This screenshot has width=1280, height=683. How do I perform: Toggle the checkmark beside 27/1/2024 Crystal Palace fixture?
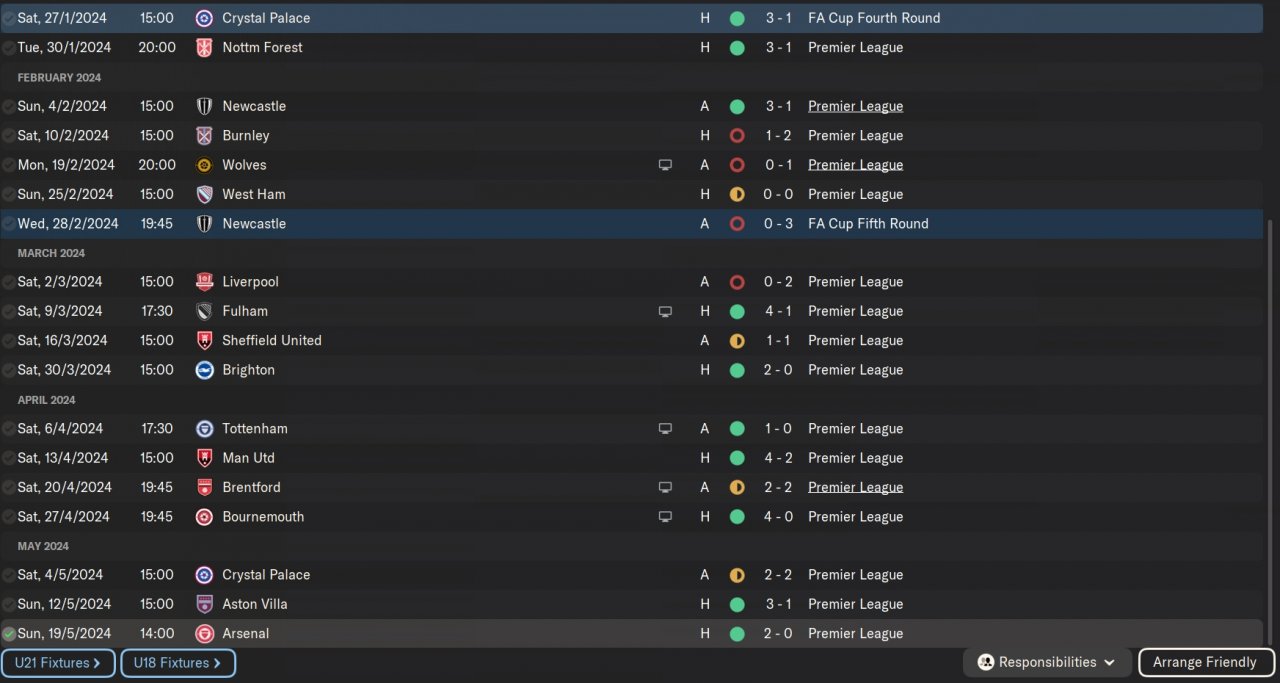click(x=9, y=18)
